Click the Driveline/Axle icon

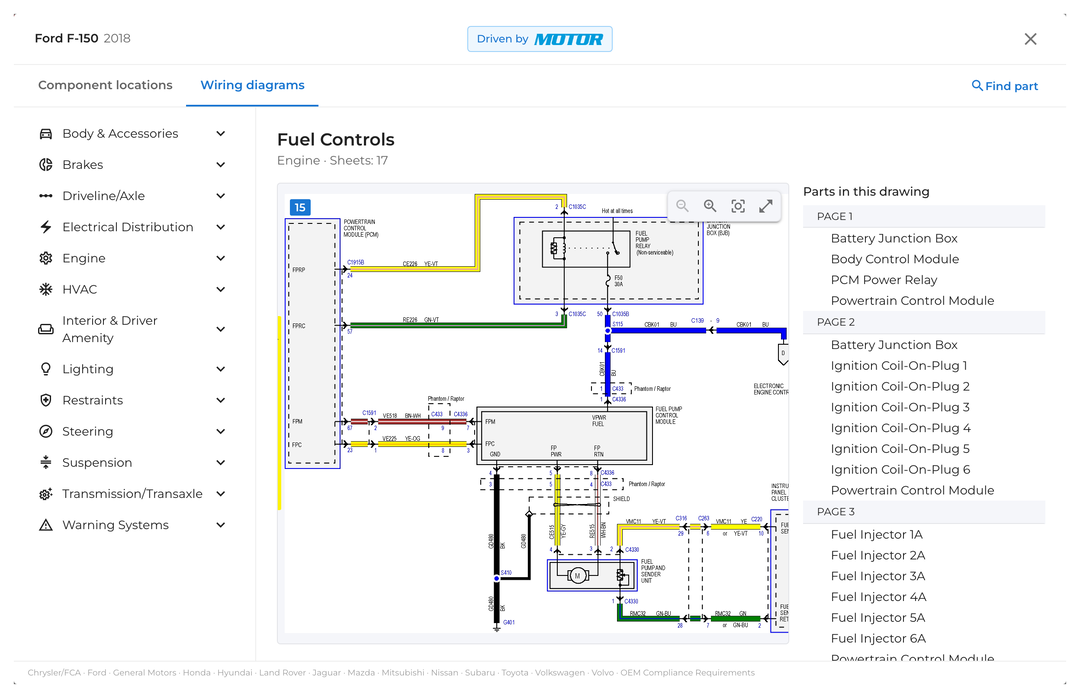tap(45, 196)
